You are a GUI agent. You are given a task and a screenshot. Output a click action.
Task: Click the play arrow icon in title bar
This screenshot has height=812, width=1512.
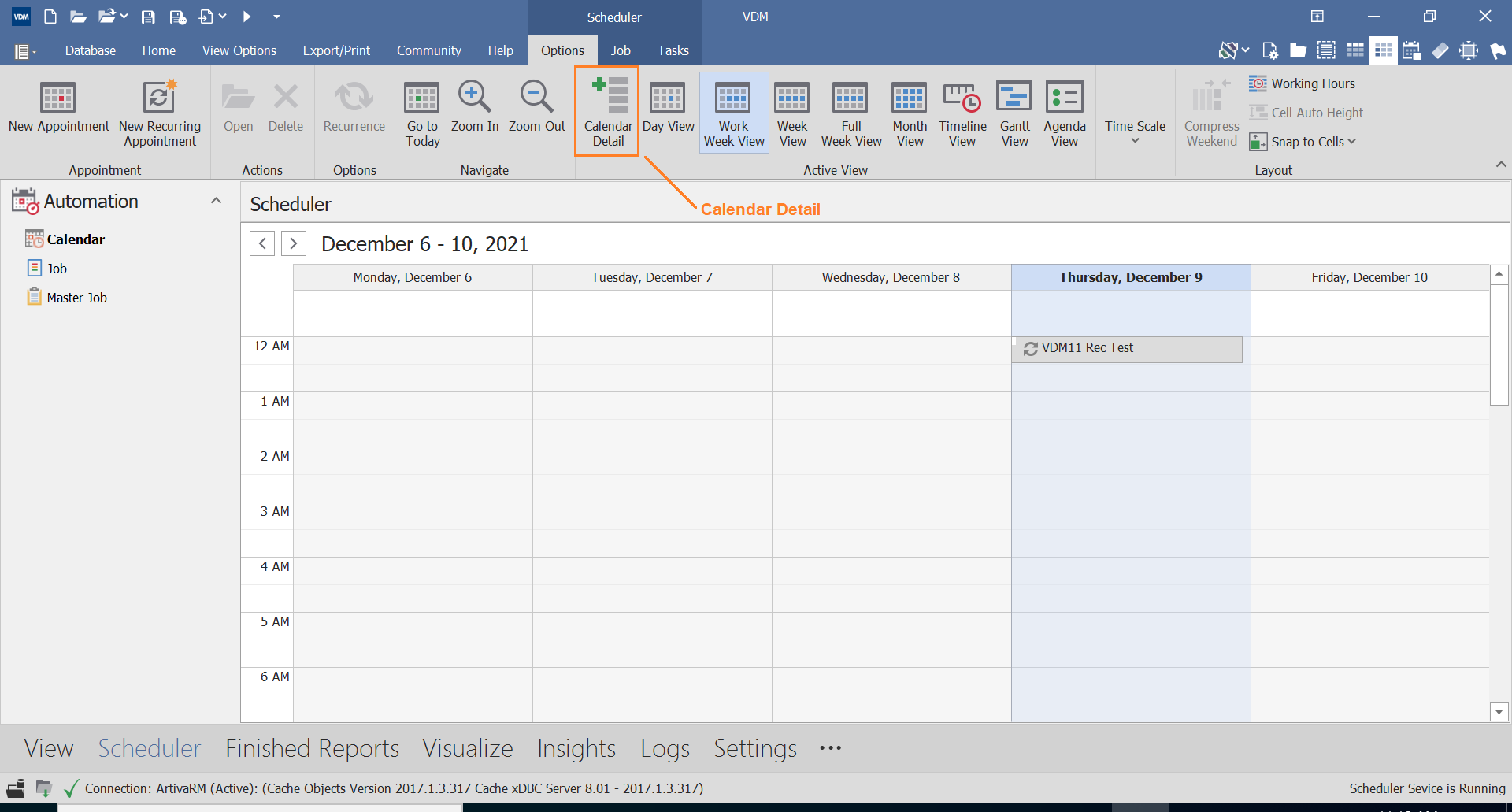(x=246, y=17)
